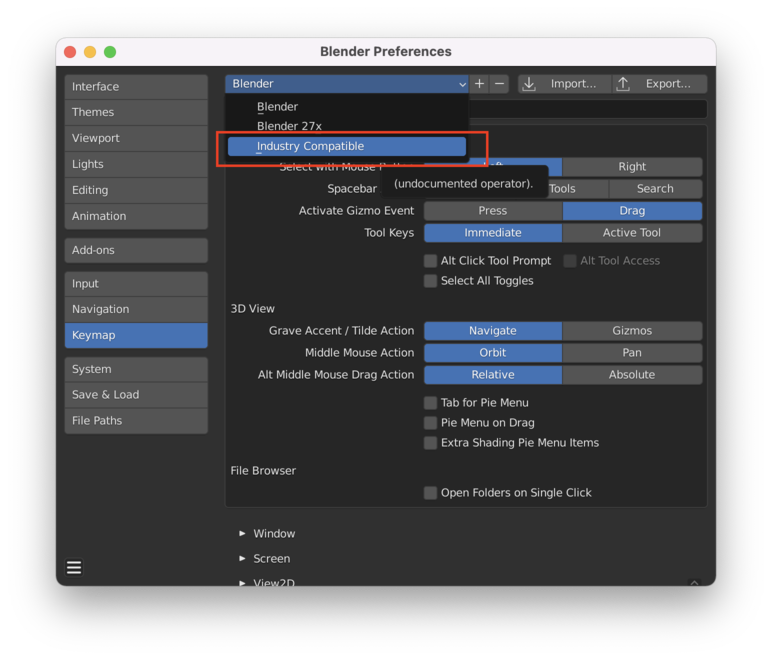Screen dimensions: 772x660
Task: Go to Input preferences
Action: [x=136, y=283]
